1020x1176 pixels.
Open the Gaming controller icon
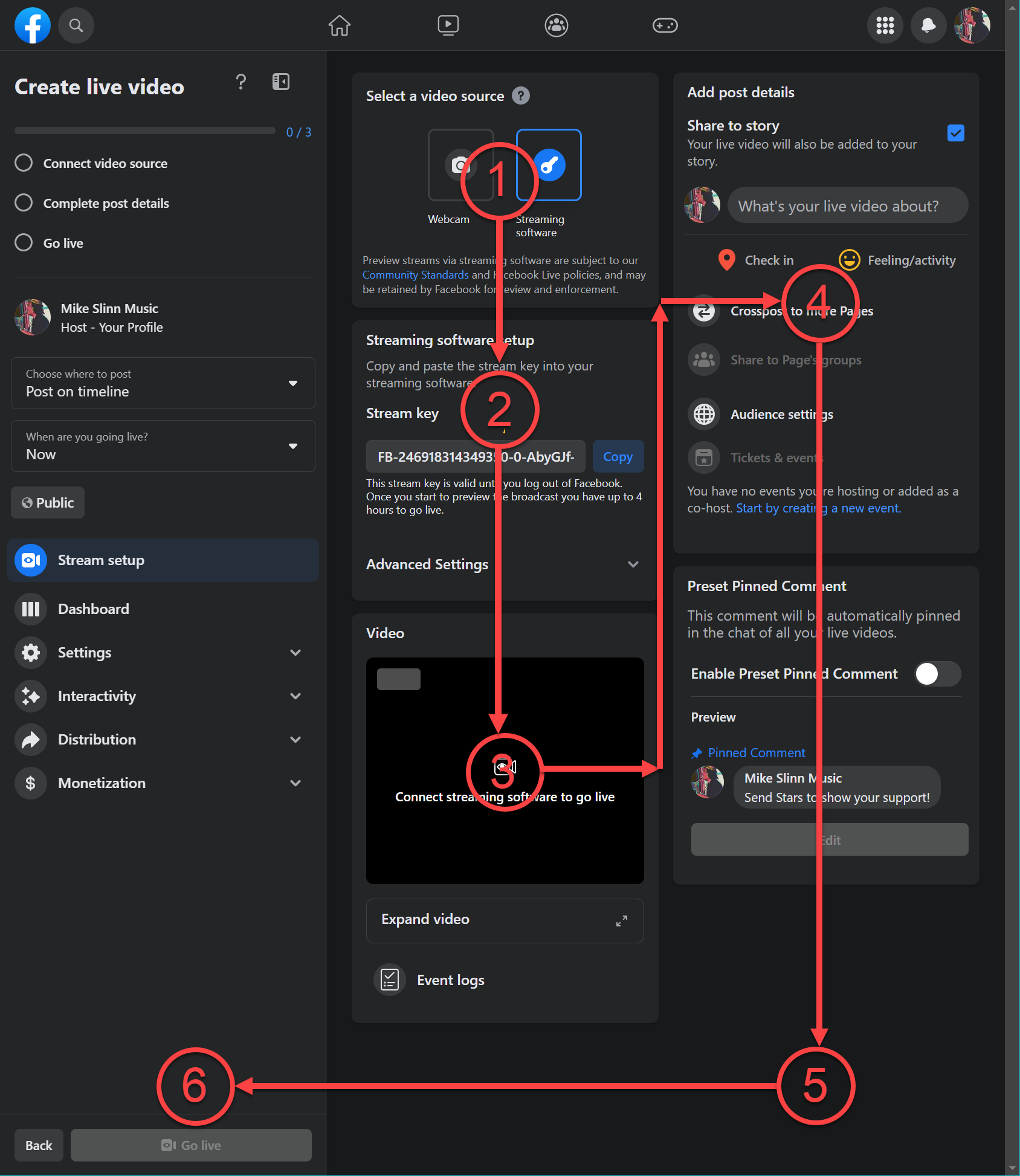[x=665, y=25]
